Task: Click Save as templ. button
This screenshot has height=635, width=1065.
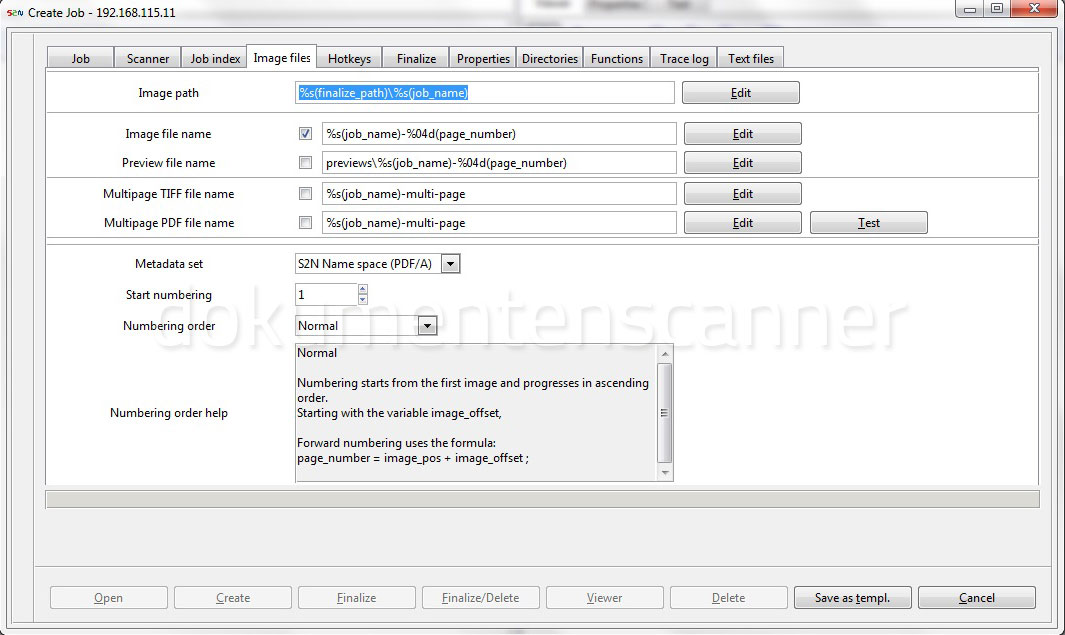Action: click(x=852, y=598)
